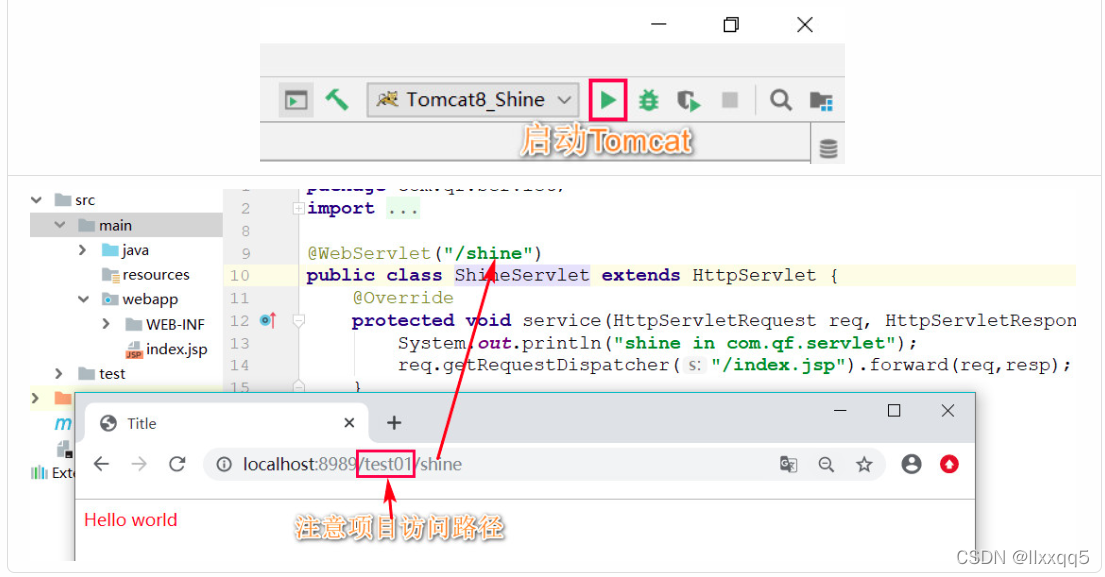
Task: Close the Title browser tab
Action: click(349, 423)
